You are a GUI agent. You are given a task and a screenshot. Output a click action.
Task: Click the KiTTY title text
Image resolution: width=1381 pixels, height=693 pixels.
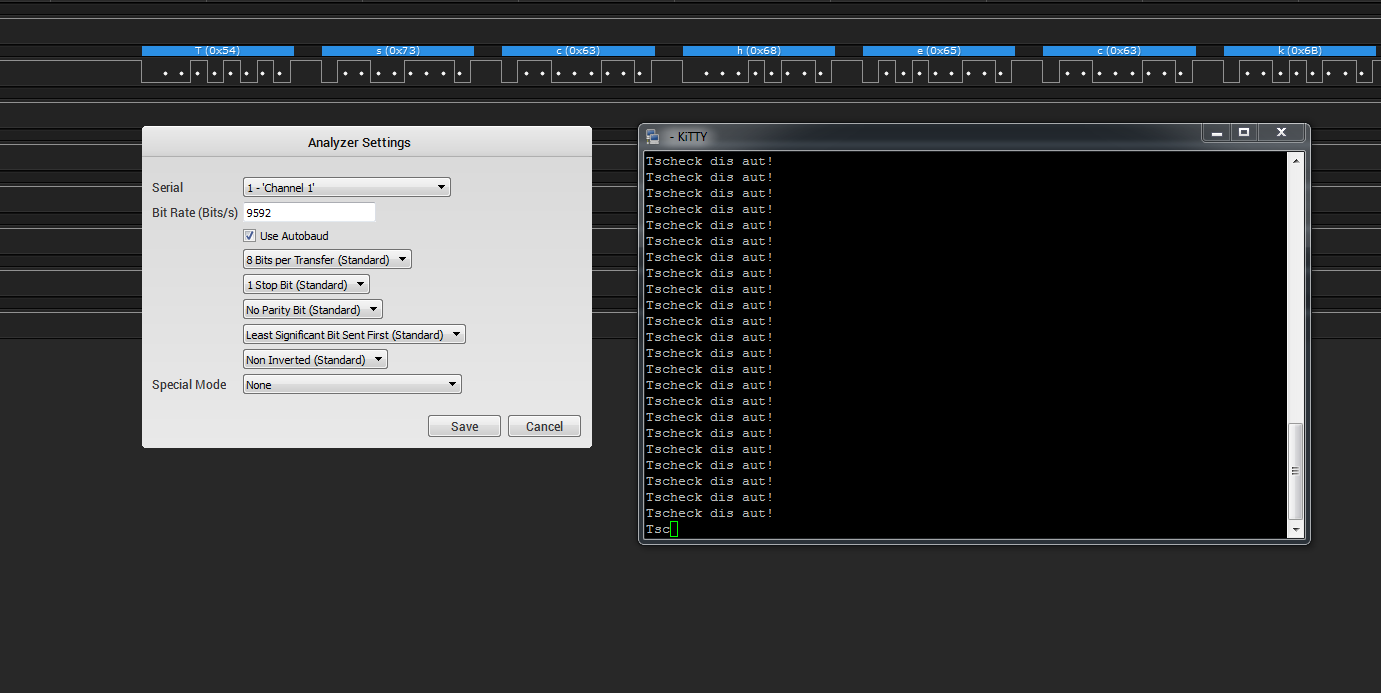tap(688, 136)
